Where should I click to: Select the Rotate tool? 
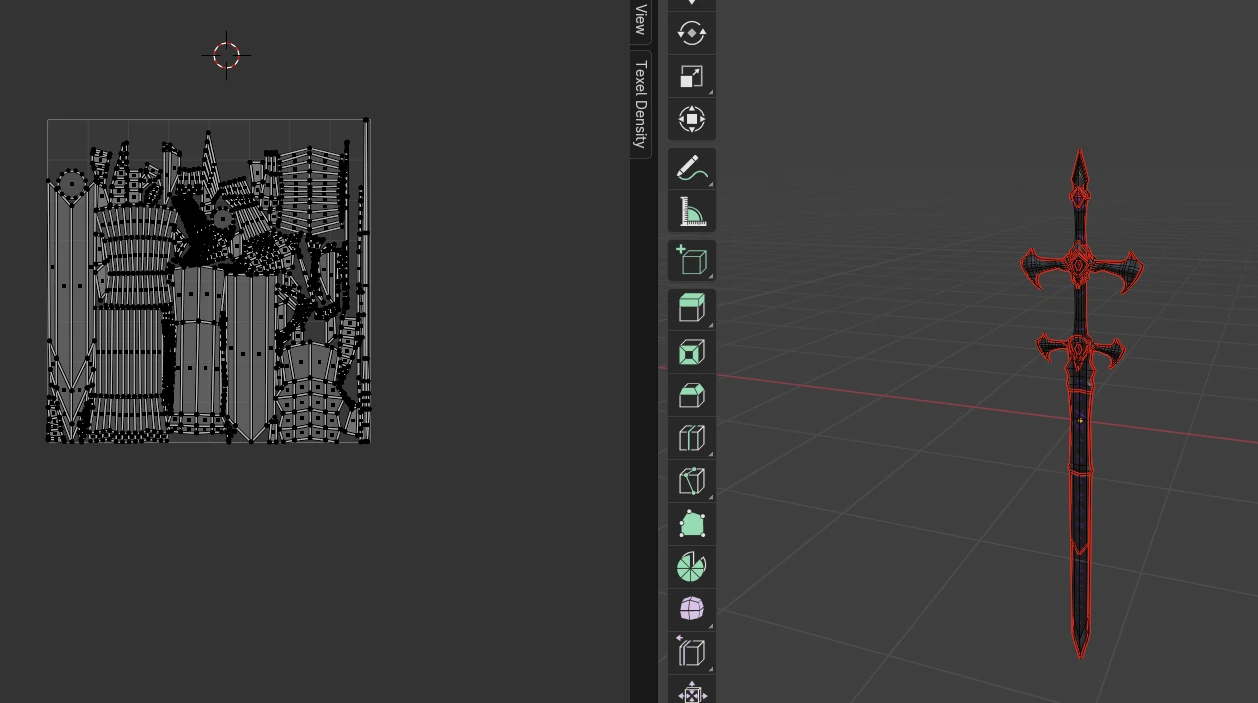click(x=691, y=33)
